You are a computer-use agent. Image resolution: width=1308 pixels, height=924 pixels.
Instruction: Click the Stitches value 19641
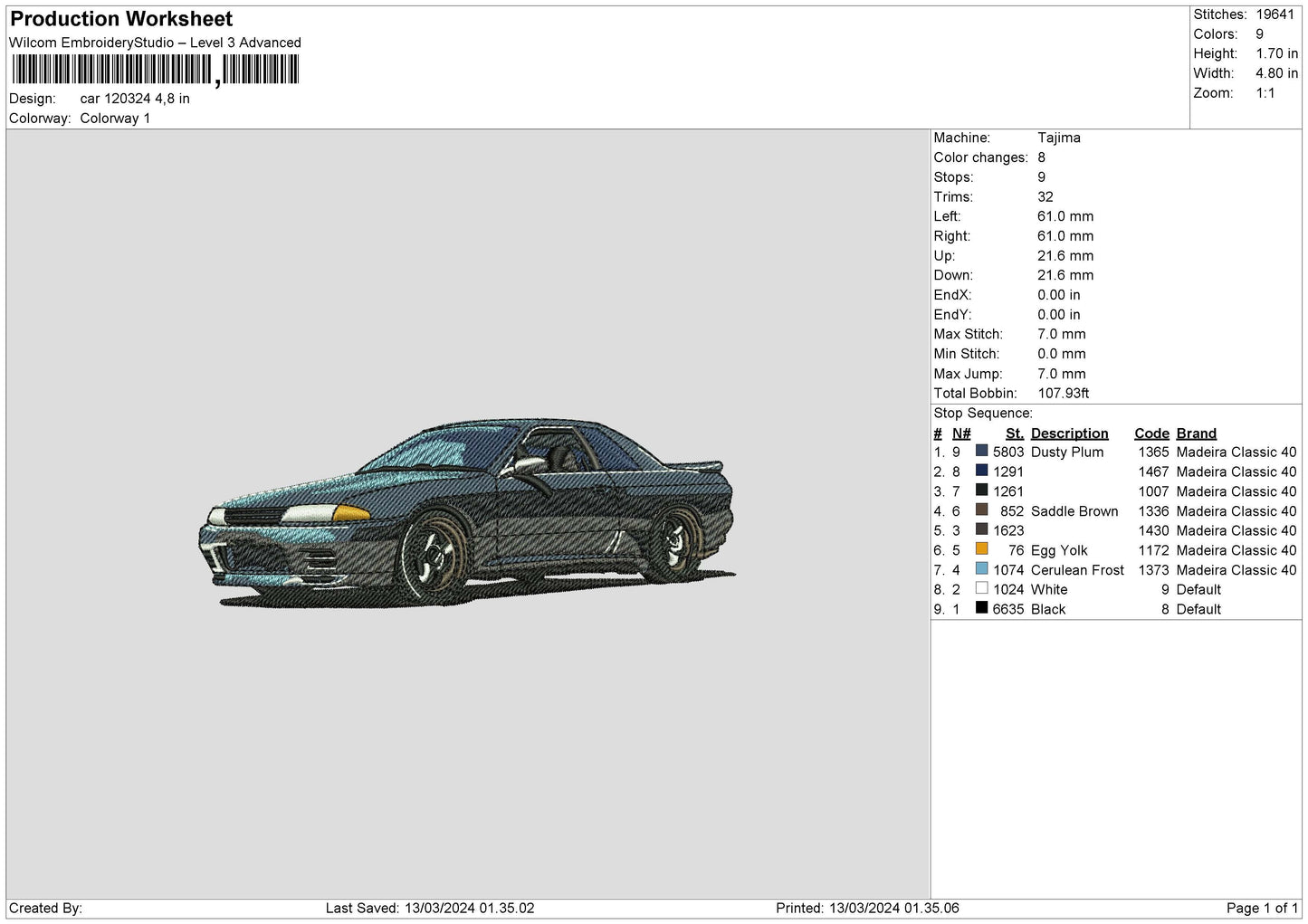tap(1275, 14)
